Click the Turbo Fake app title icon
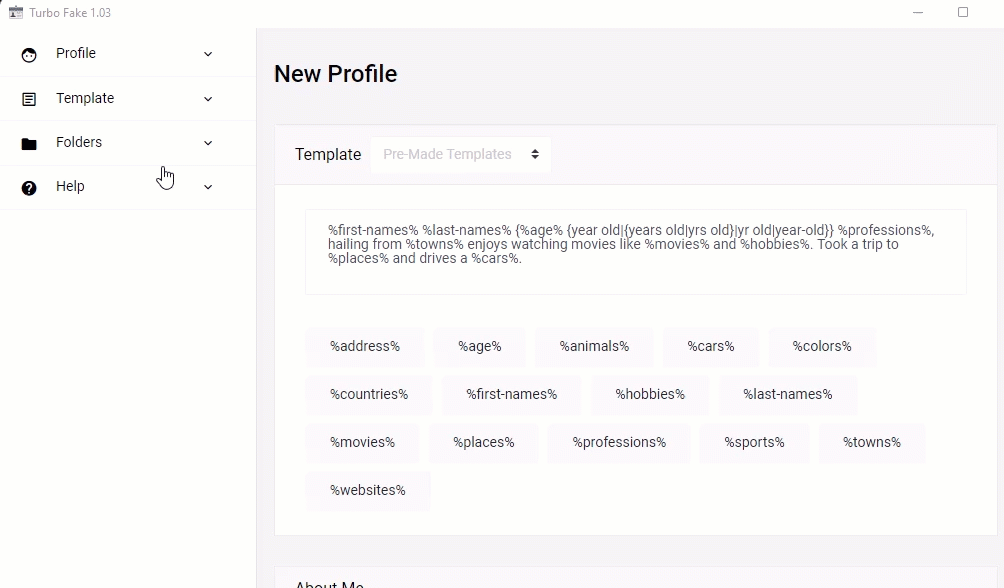The width and height of the screenshot is (1004, 588). pos(16,13)
